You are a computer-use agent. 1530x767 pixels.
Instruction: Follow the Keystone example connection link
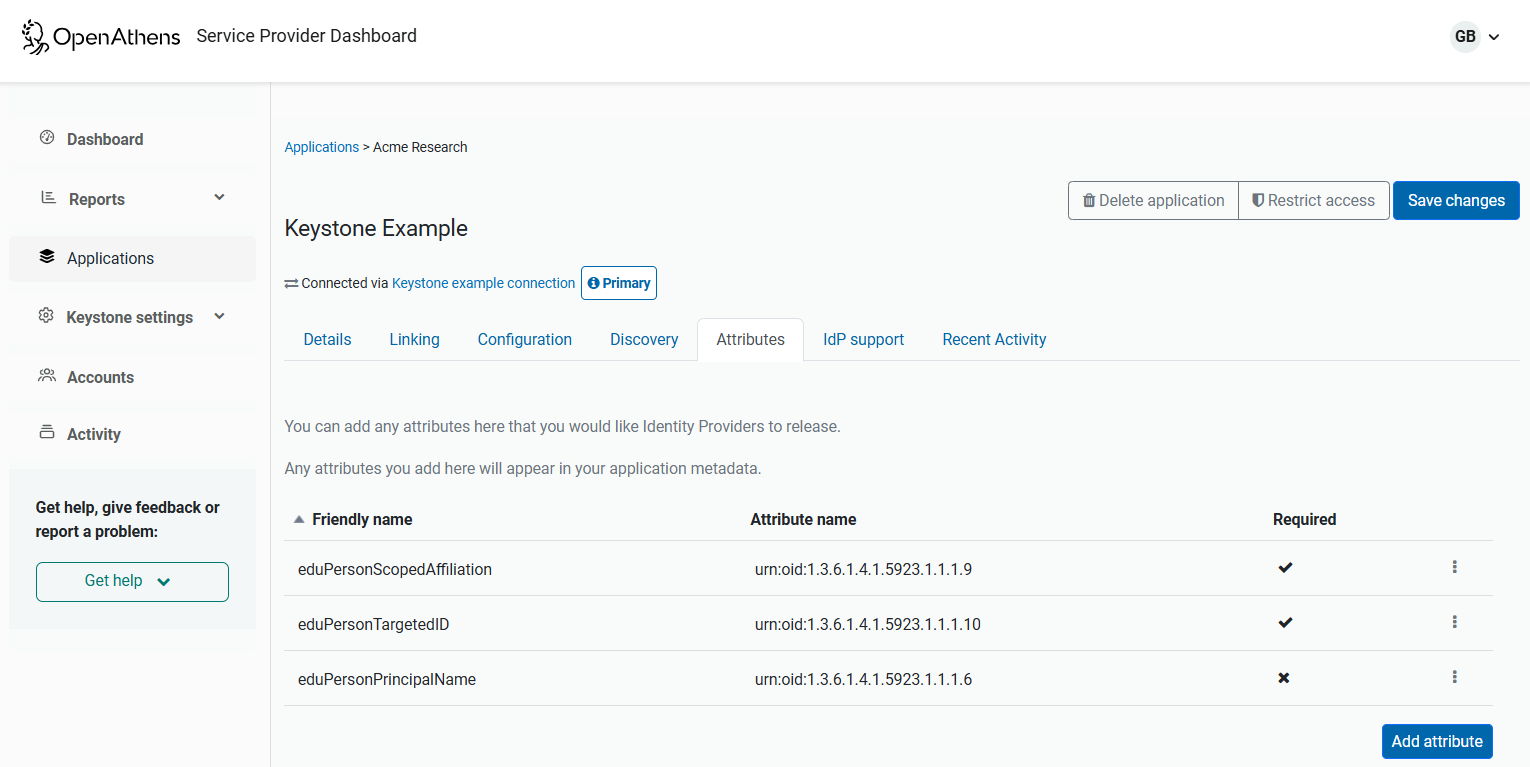[x=483, y=283]
